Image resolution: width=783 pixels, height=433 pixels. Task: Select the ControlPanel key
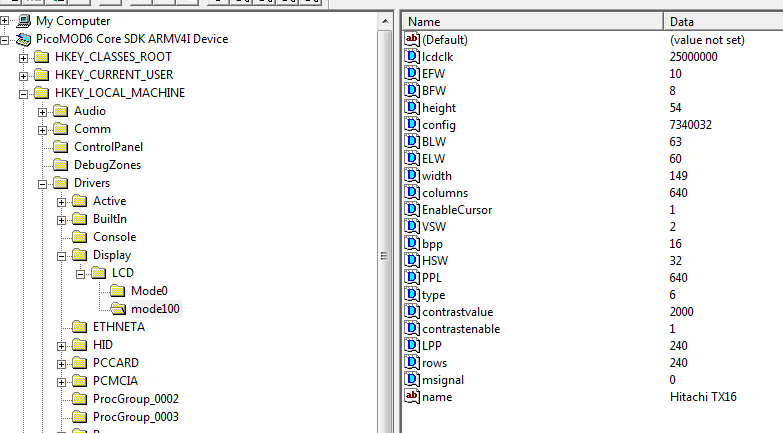[x=108, y=147]
